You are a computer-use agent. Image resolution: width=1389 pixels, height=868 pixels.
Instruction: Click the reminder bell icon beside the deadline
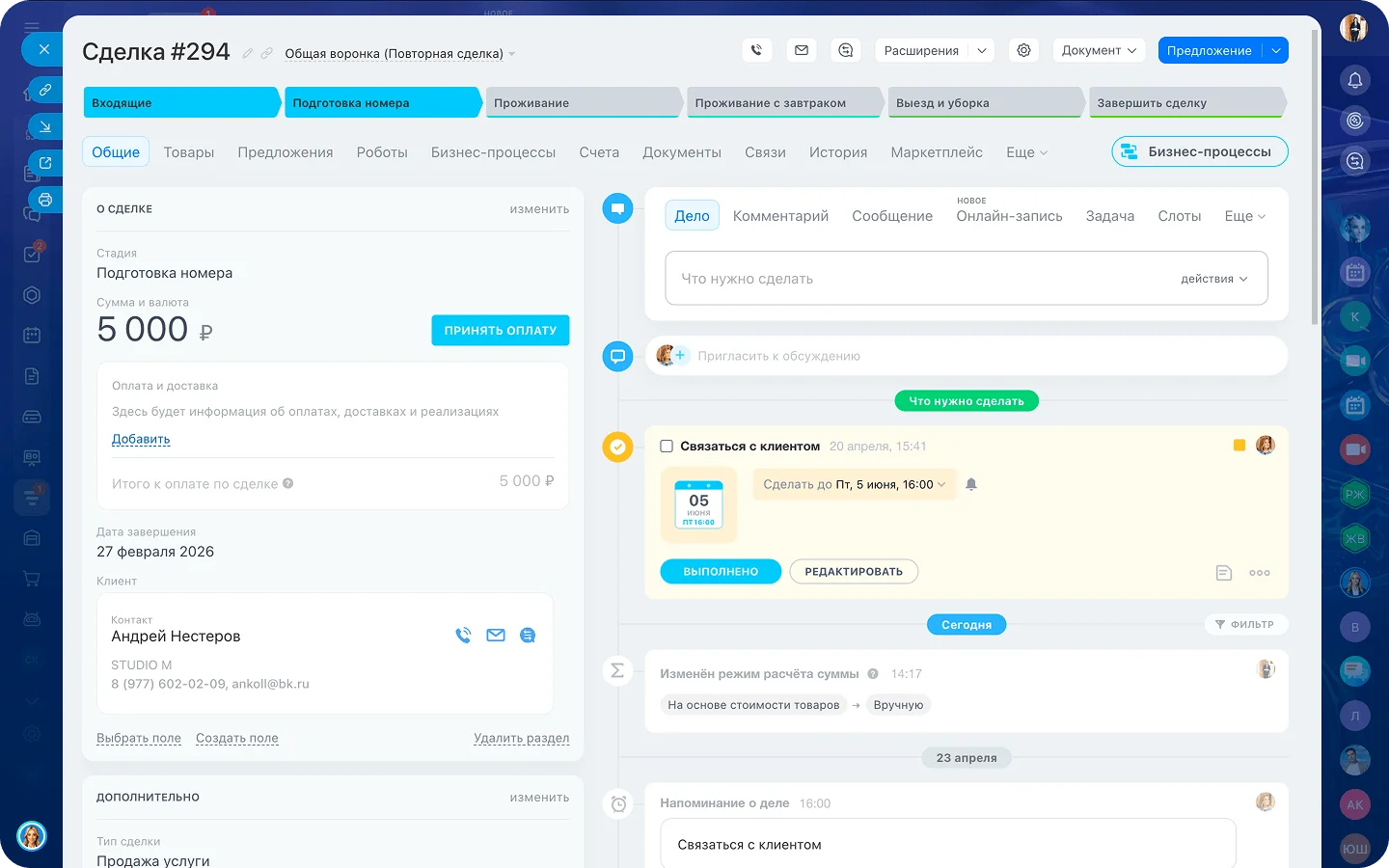971,484
